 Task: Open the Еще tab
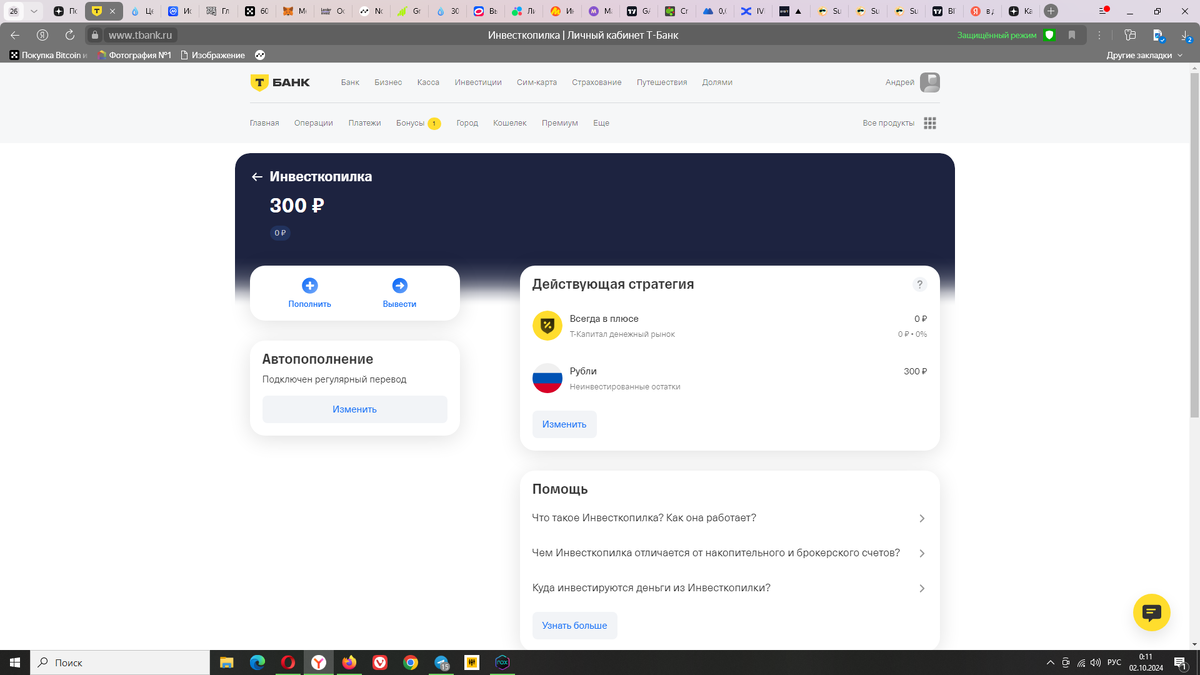[x=601, y=123]
